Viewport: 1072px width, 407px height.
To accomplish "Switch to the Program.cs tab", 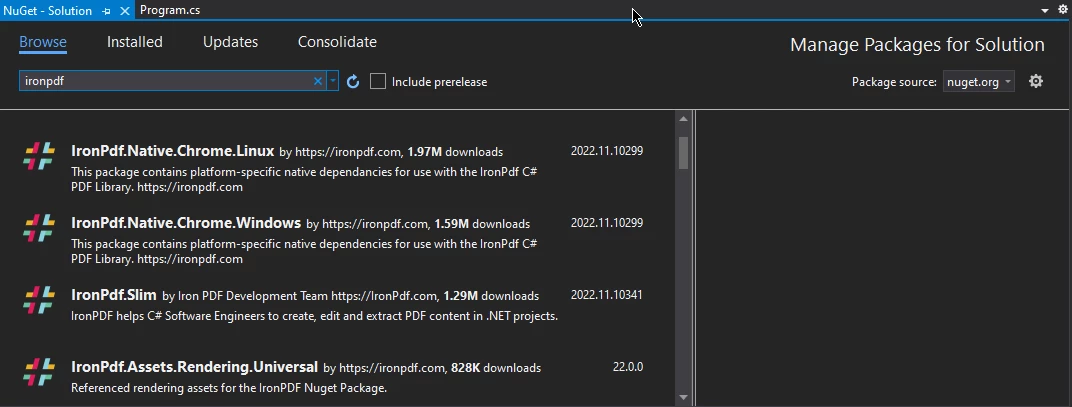I will click(170, 10).
